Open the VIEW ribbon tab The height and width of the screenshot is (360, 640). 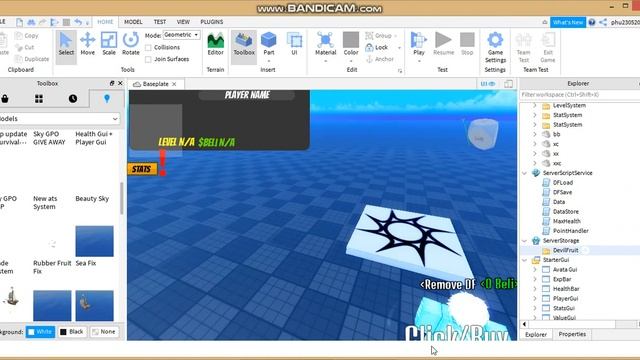(x=183, y=22)
